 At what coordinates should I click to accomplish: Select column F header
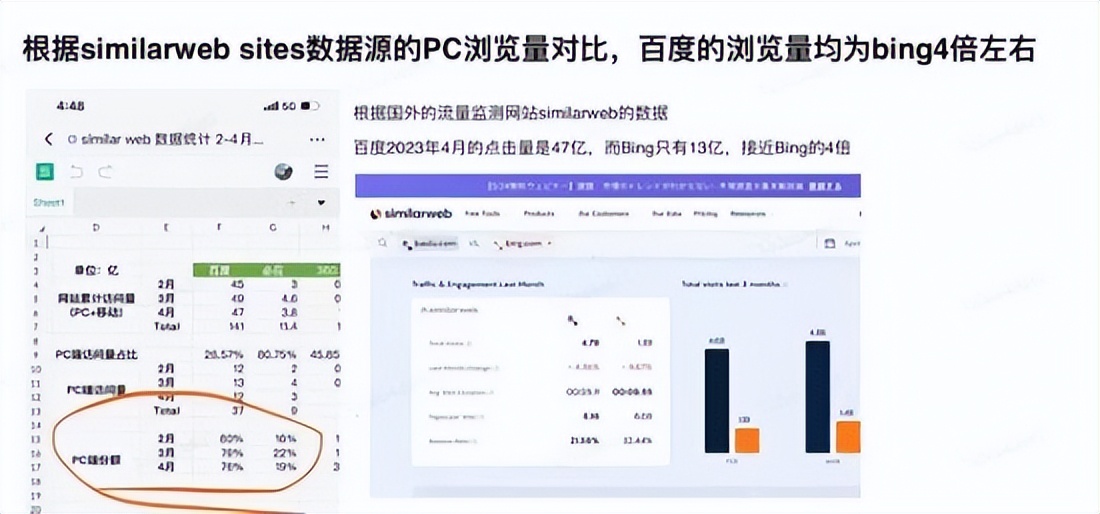click(x=219, y=228)
